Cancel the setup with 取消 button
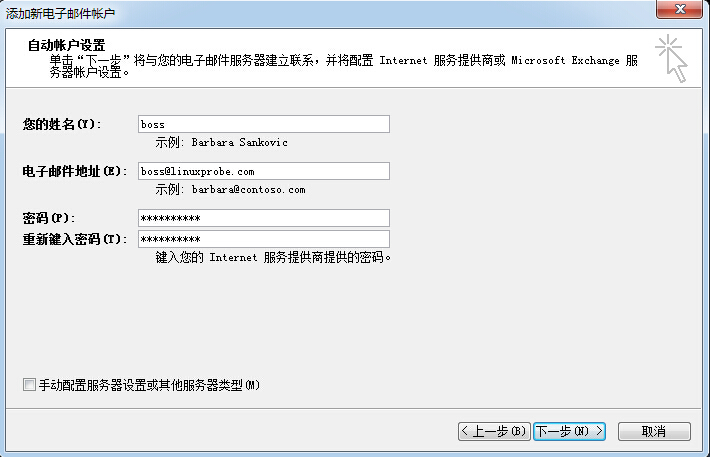710x457 pixels. (x=654, y=431)
